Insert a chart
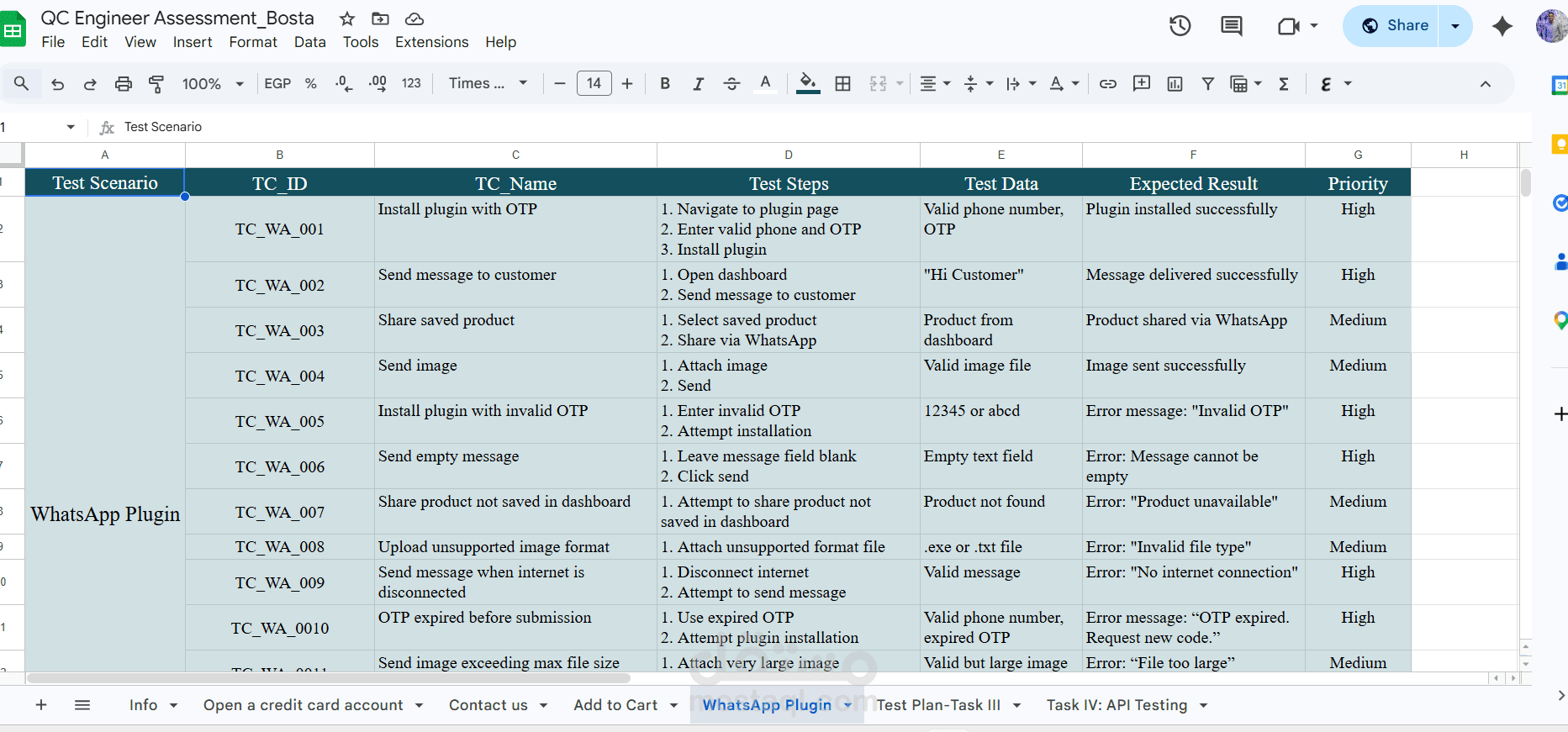Viewport: 1568px width, 732px height. click(x=1175, y=83)
